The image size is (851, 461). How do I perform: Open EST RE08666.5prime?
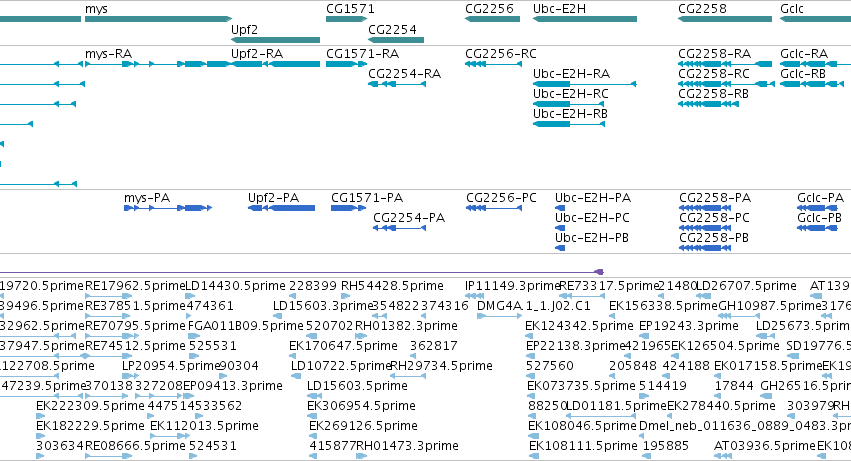(135, 446)
